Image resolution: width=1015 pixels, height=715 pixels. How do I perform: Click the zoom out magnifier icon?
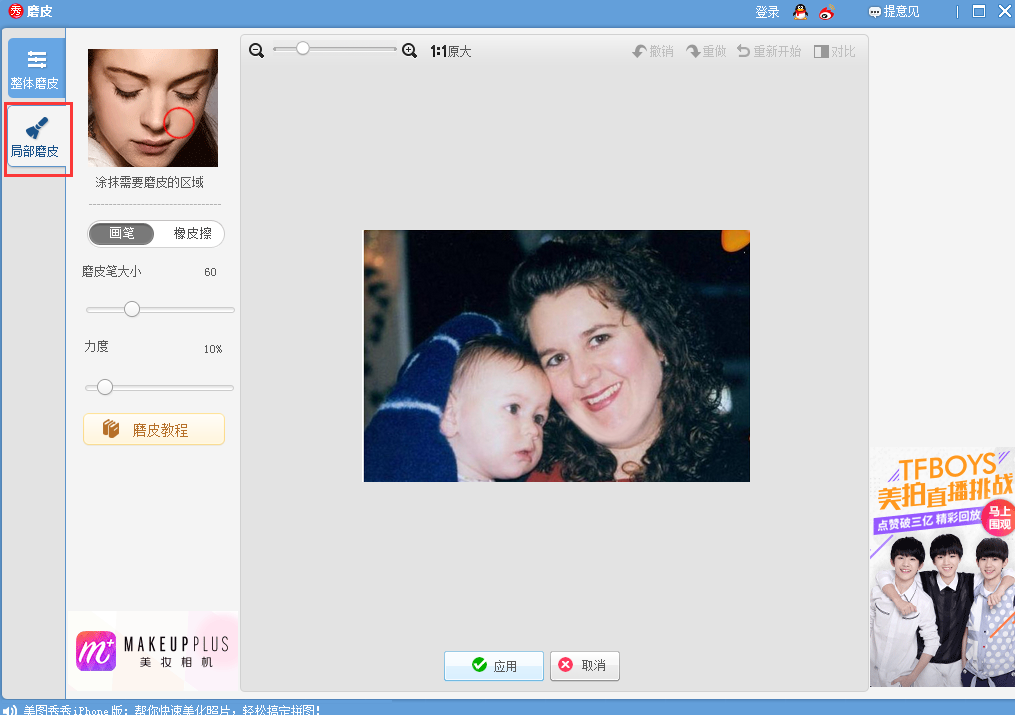(256, 51)
